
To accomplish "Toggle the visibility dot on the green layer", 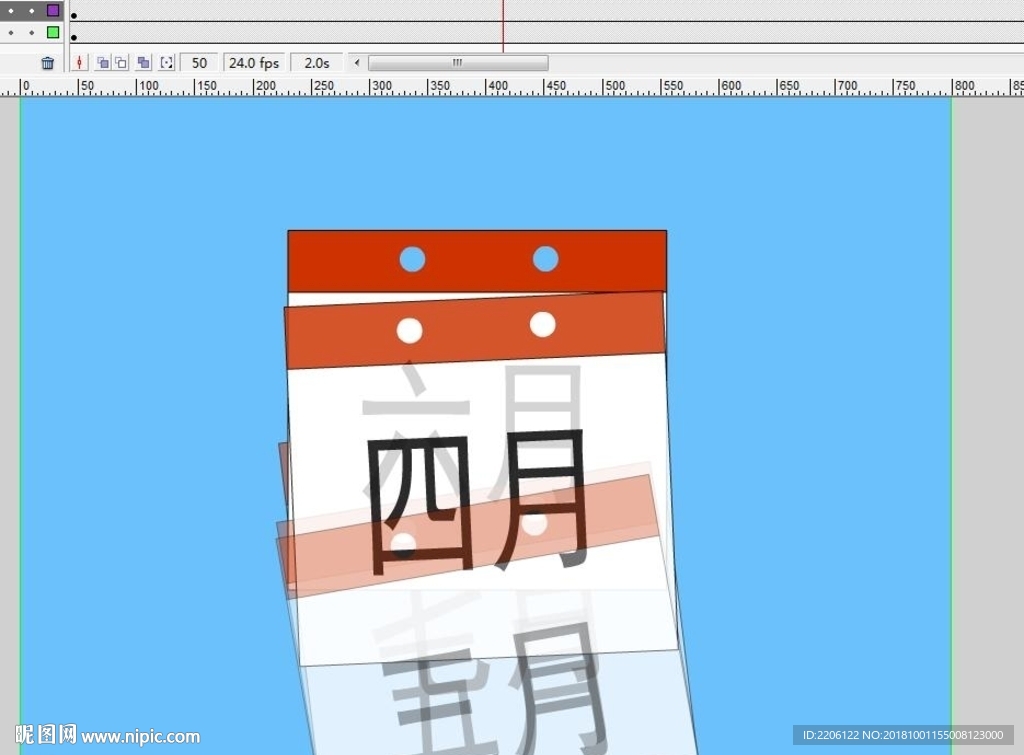I will [x=11, y=32].
